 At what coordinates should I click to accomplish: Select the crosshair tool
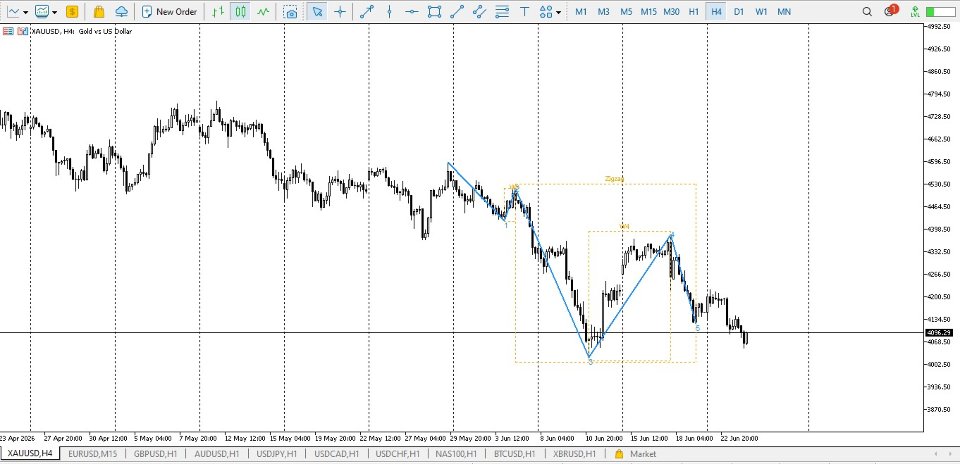(340, 11)
